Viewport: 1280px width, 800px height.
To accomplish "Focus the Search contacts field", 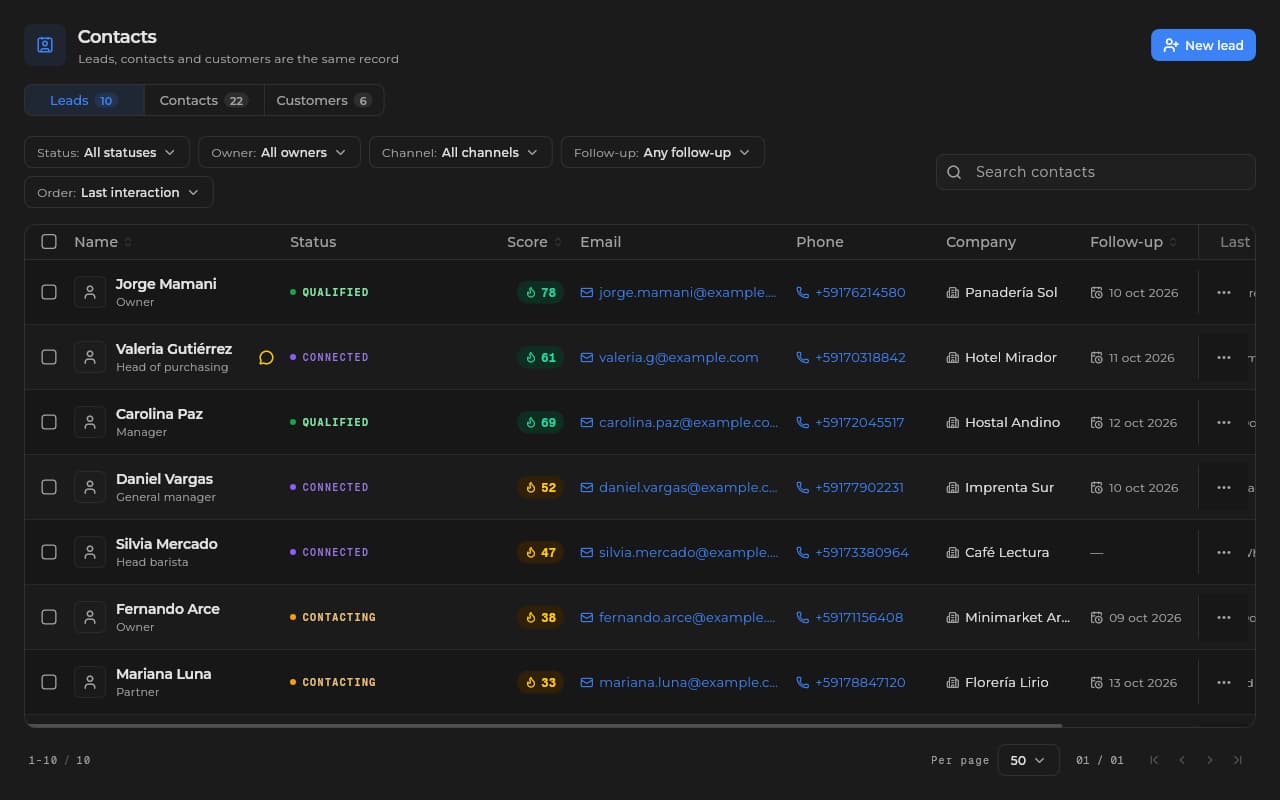I will pyautogui.click(x=1096, y=172).
